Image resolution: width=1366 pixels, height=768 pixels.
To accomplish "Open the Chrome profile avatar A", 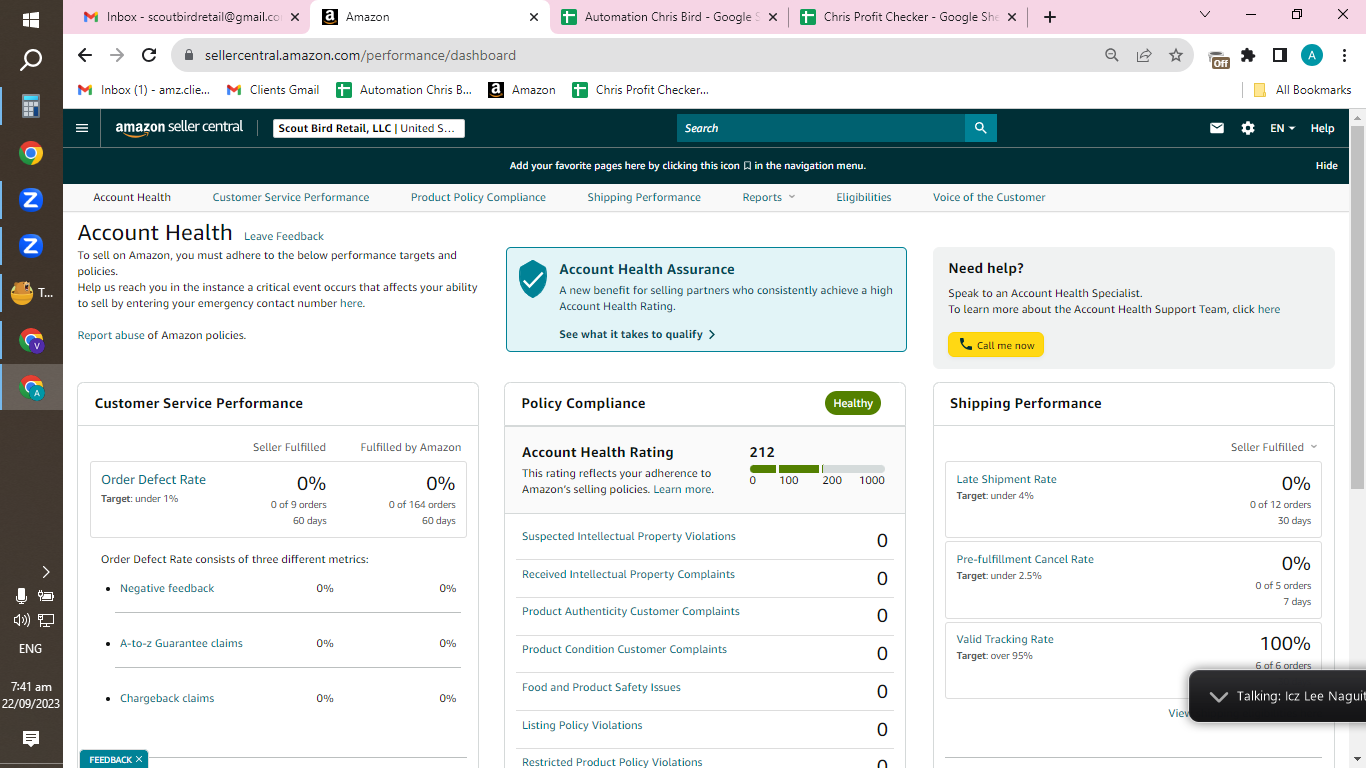I will coord(1312,55).
